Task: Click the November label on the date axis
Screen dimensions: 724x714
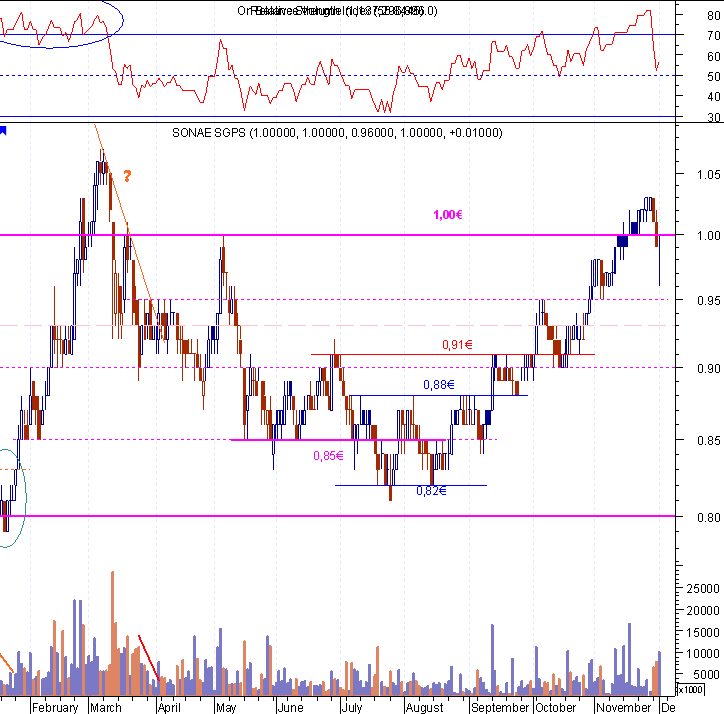Action: click(624, 708)
